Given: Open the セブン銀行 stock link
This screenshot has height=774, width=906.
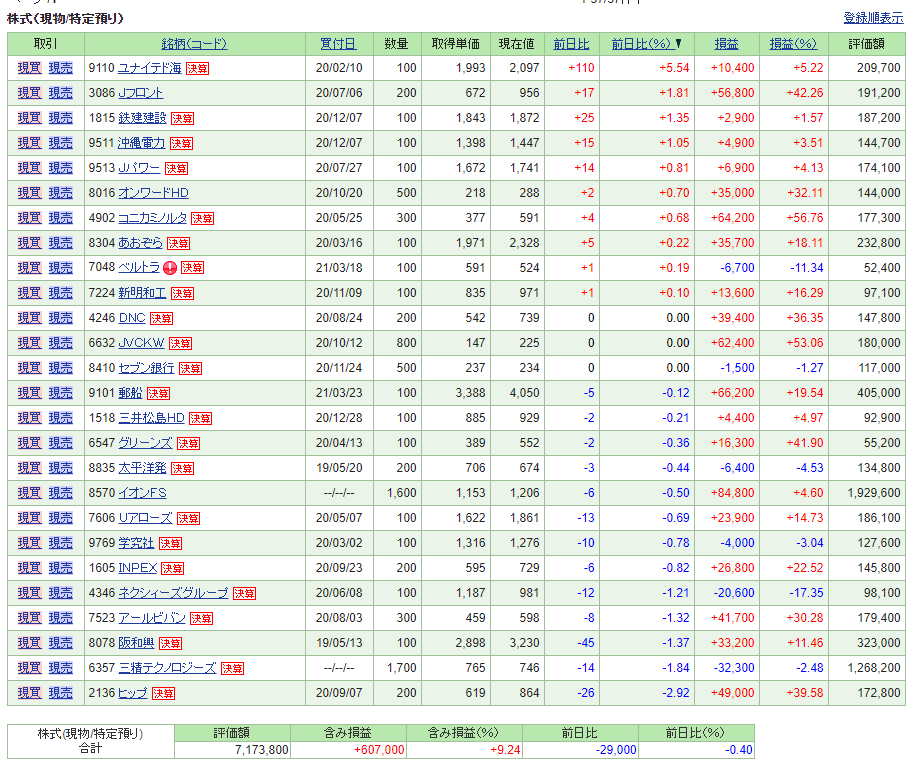Looking at the screenshot, I should [x=146, y=368].
